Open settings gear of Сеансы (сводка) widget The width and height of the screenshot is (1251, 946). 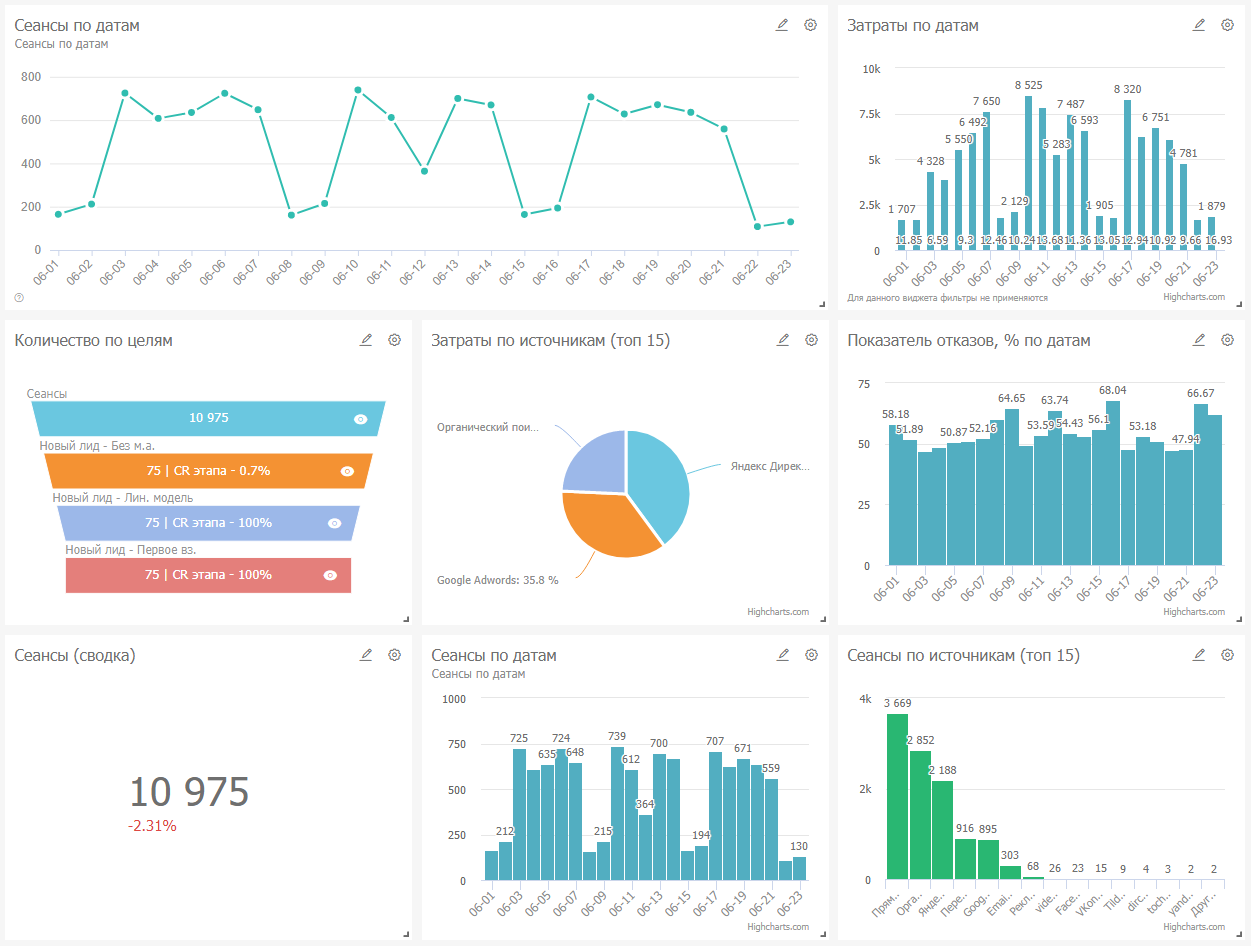tap(395, 655)
